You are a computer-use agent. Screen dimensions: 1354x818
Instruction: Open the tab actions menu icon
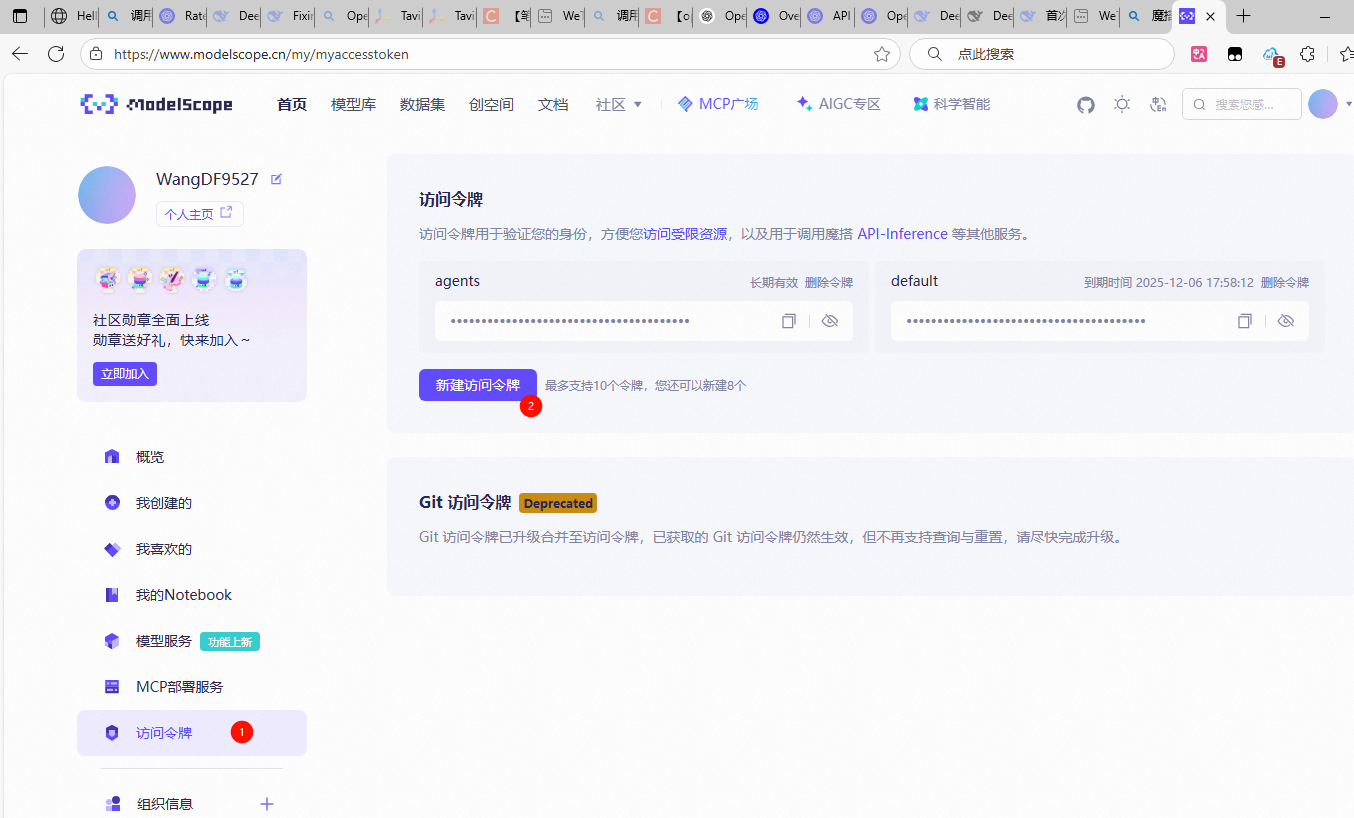click(20, 16)
